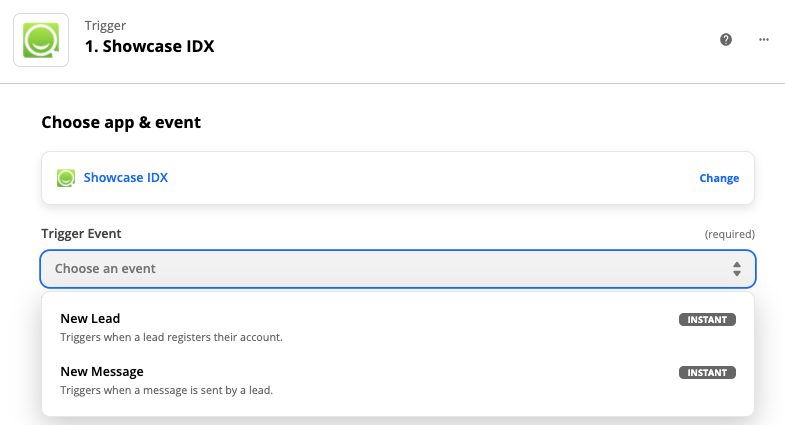Click the 'Choose app & event' heading

click(x=121, y=123)
